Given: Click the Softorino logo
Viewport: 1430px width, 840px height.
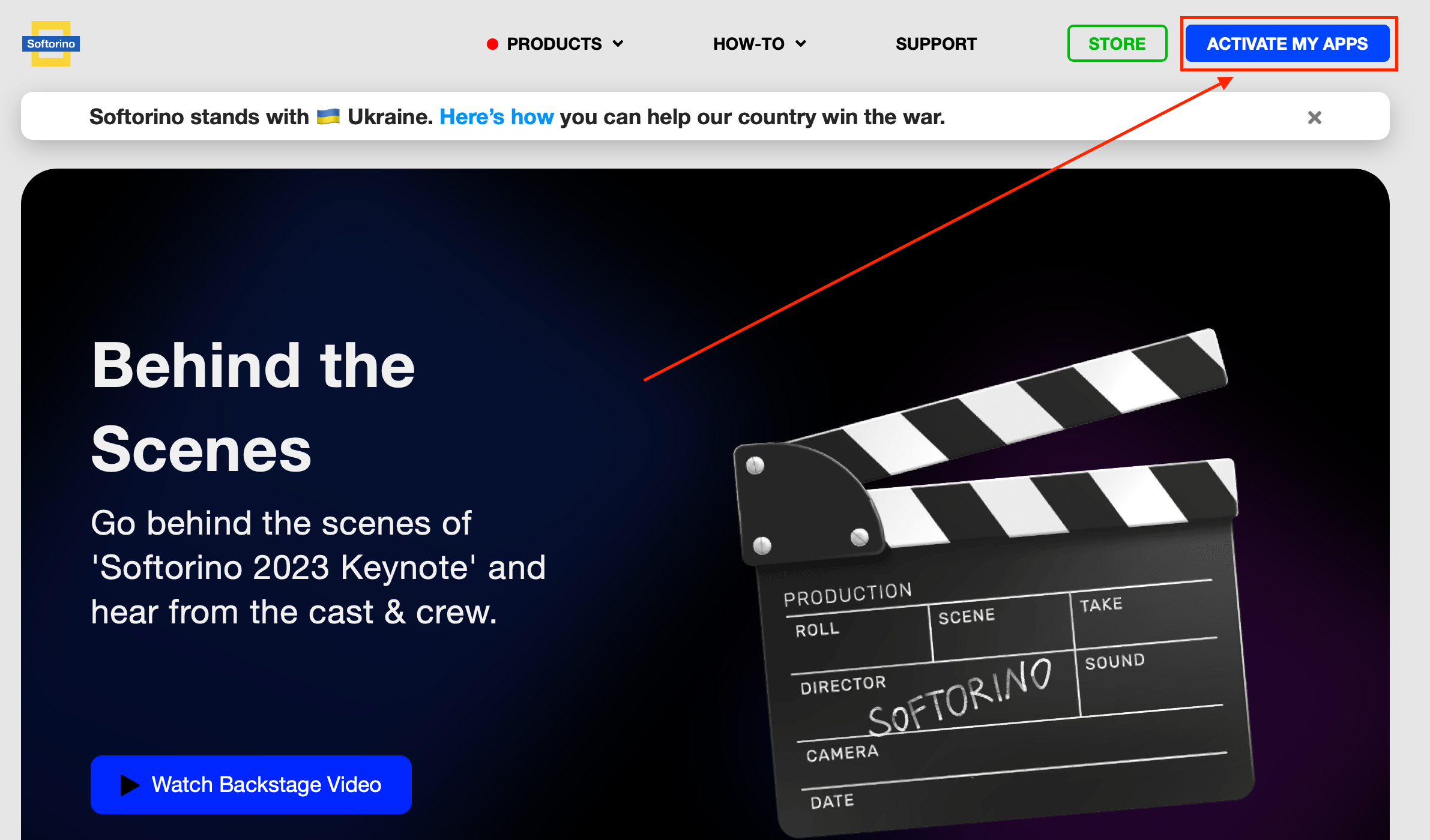Looking at the screenshot, I should (x=51, y=44).
